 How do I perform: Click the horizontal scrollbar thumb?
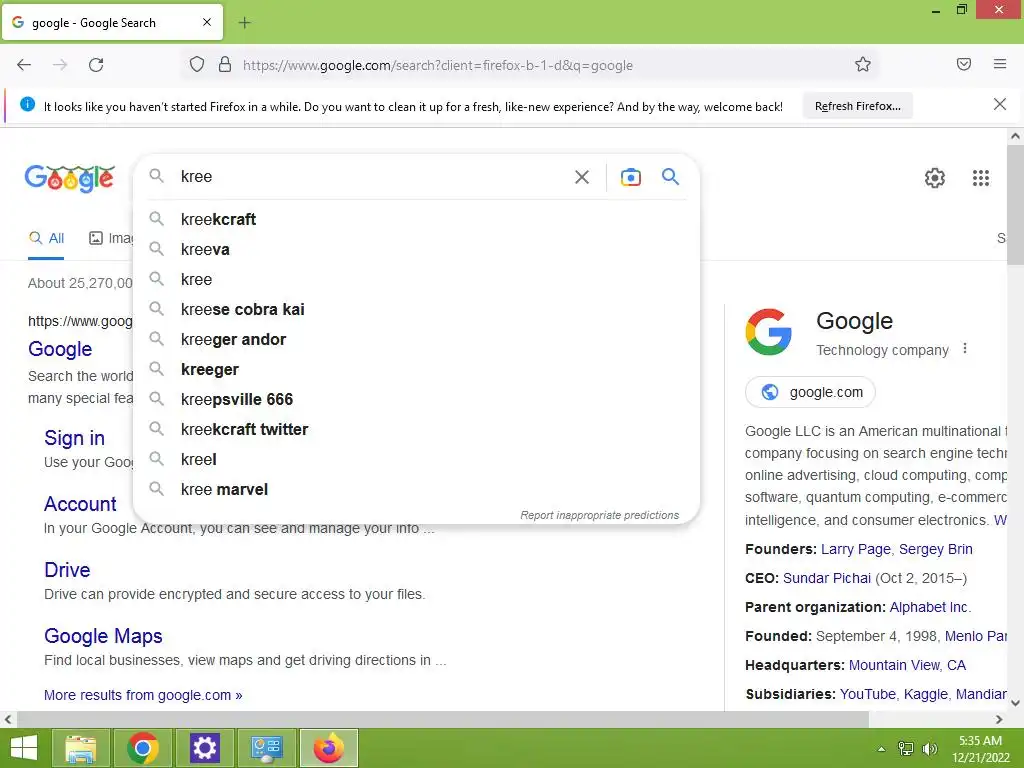tap(443, 719)
